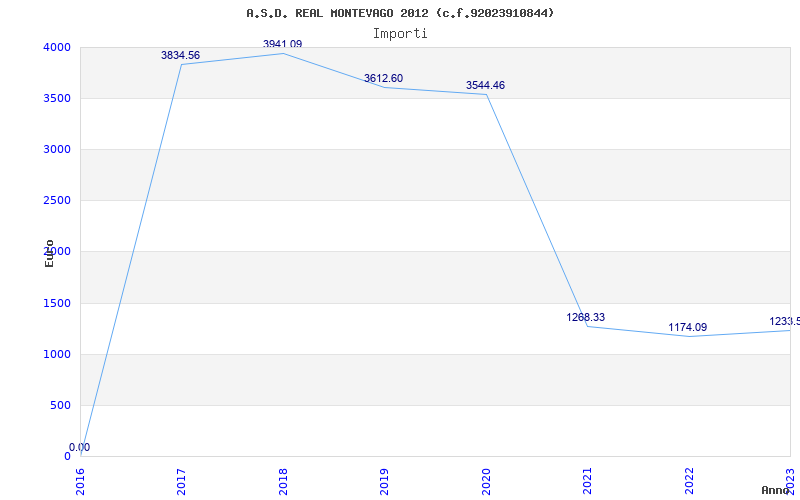
Task: Click data label 3941.09 for 2018
Action: pyautogui.click(x=283, y=44)
